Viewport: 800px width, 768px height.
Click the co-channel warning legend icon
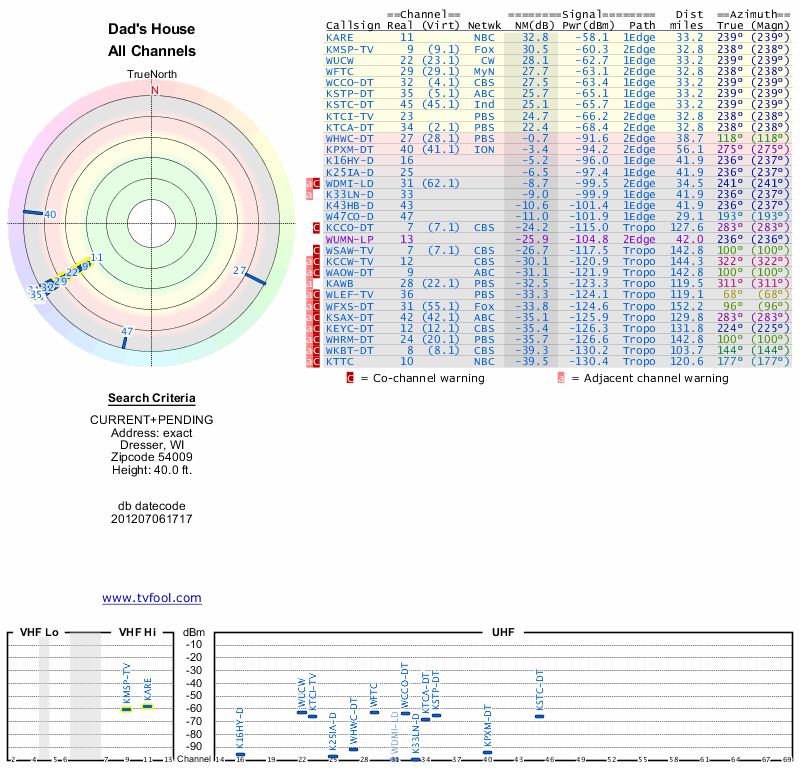[350, 378]
